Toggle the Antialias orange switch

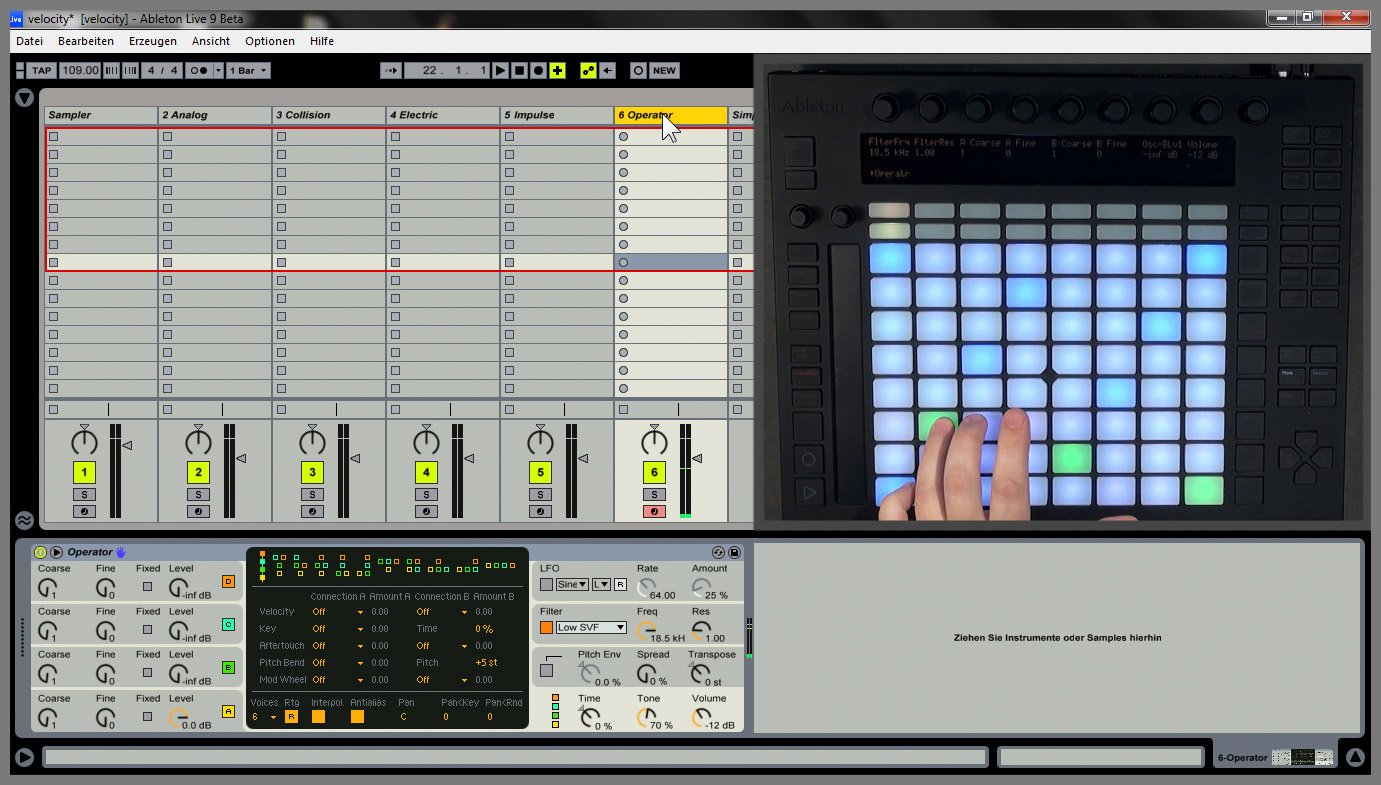tap(357, 716)
